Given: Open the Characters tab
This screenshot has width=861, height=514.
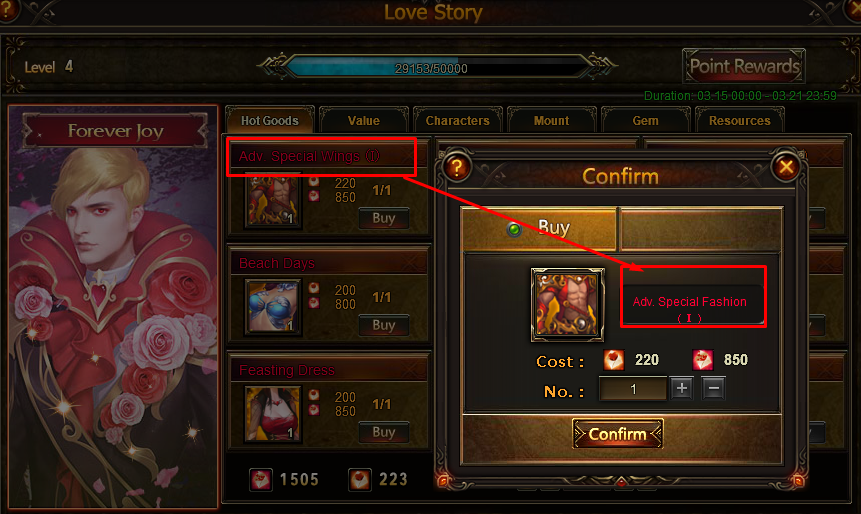Looking at the screenshot, I should pyautogui.click(x=457, y=120).
